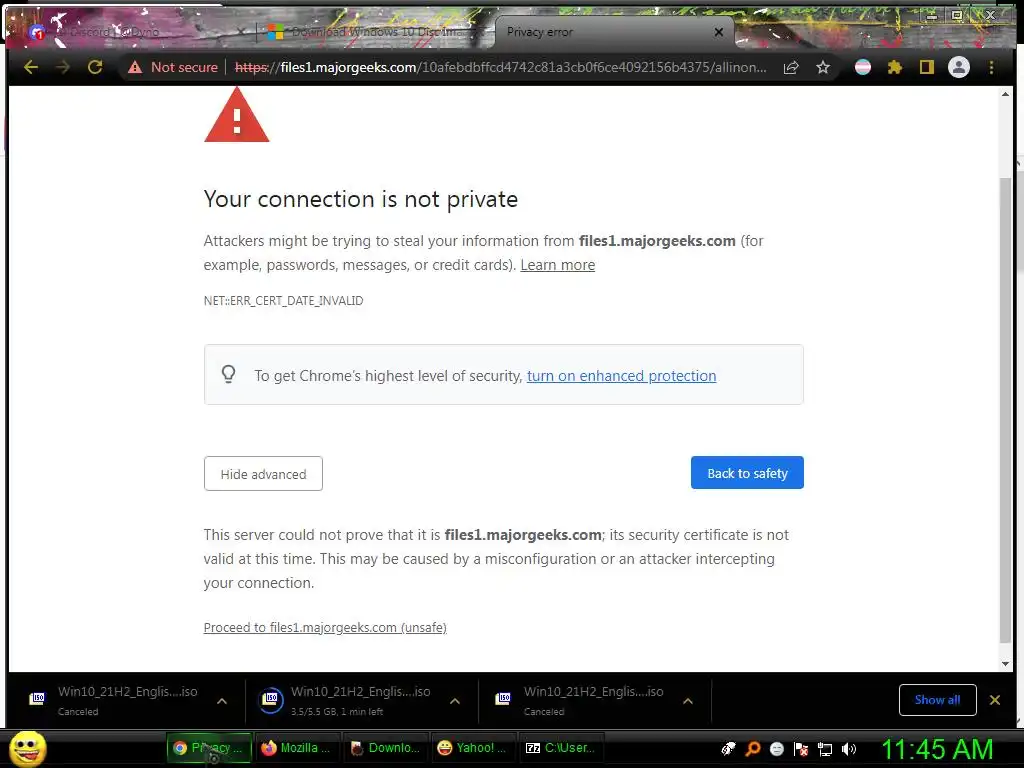Image resolution: width=1024 pixels, height=768 pixels.
Task: Expand options for the in-progress ISO download
Action: (455, 701)
